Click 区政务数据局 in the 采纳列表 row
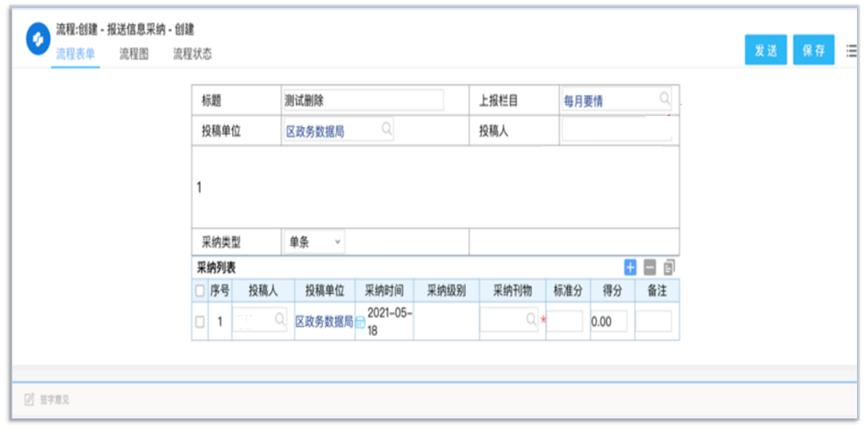 point(324,322)
